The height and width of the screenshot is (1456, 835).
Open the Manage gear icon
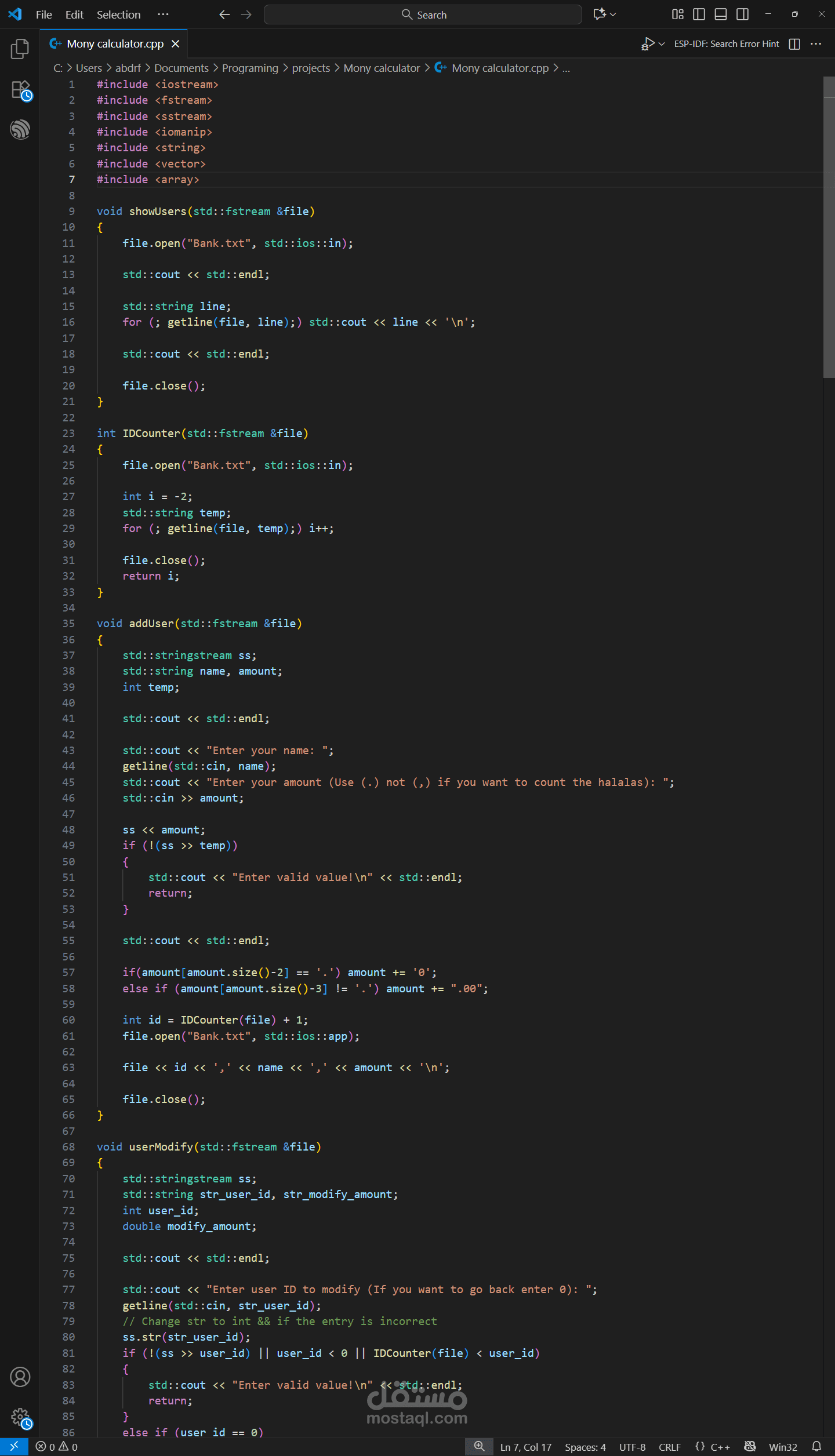pyautogui.click(x=21, y=1418)
